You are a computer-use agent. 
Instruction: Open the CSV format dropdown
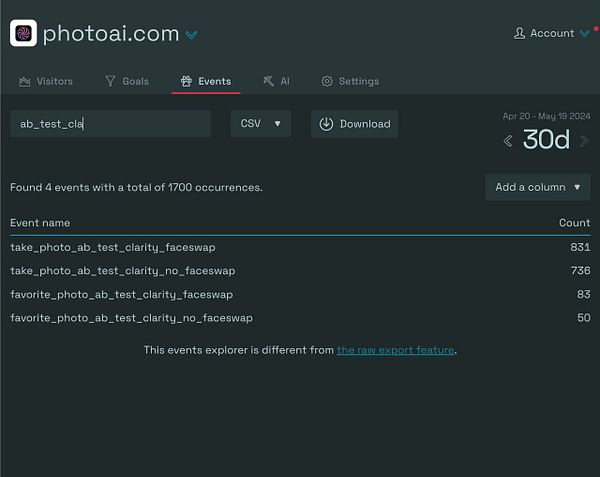point(260,124)
